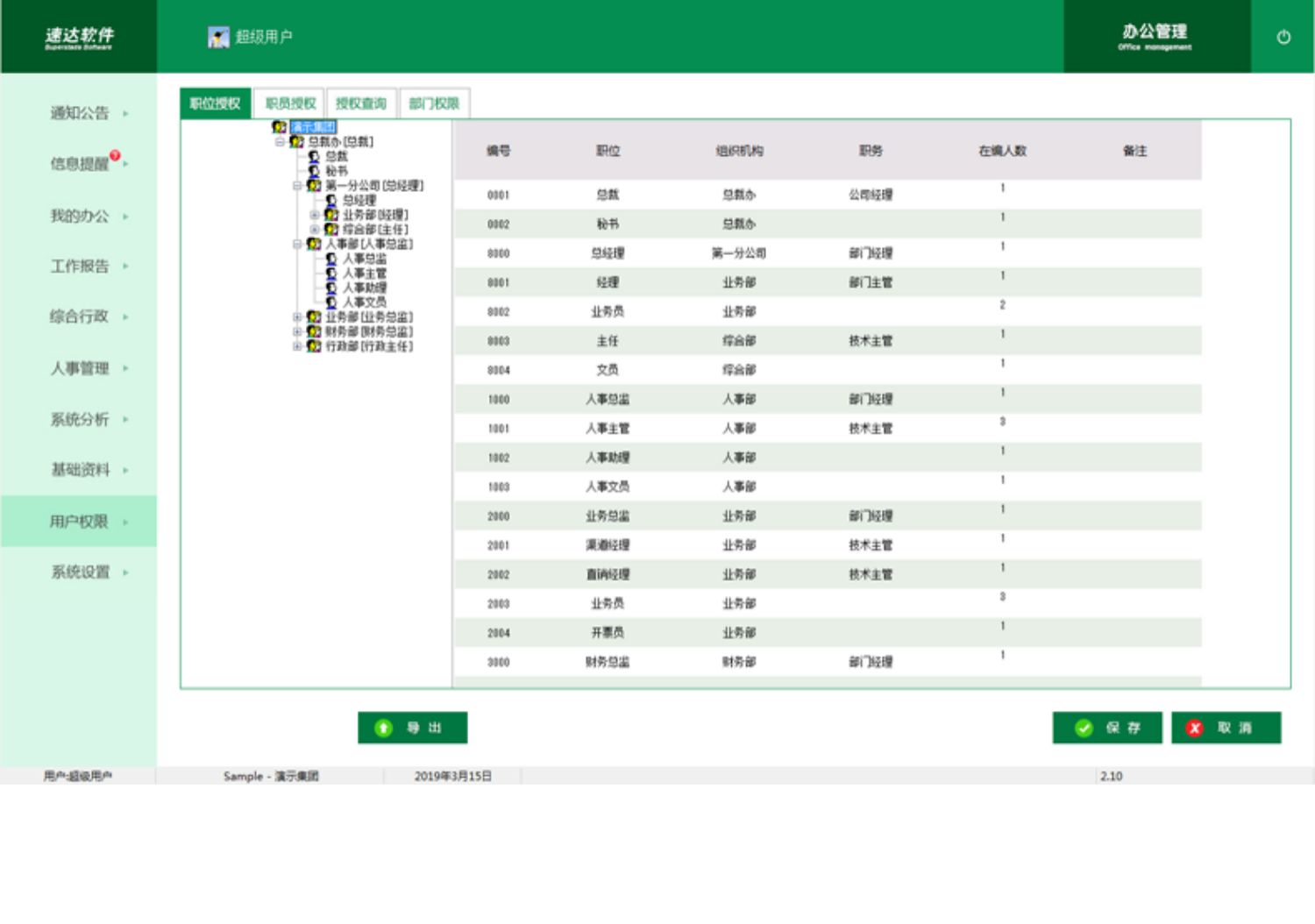This screenshot has height=924, width=1315.
Task: Click the 办公管理 header button
Action: (1156, 36)
